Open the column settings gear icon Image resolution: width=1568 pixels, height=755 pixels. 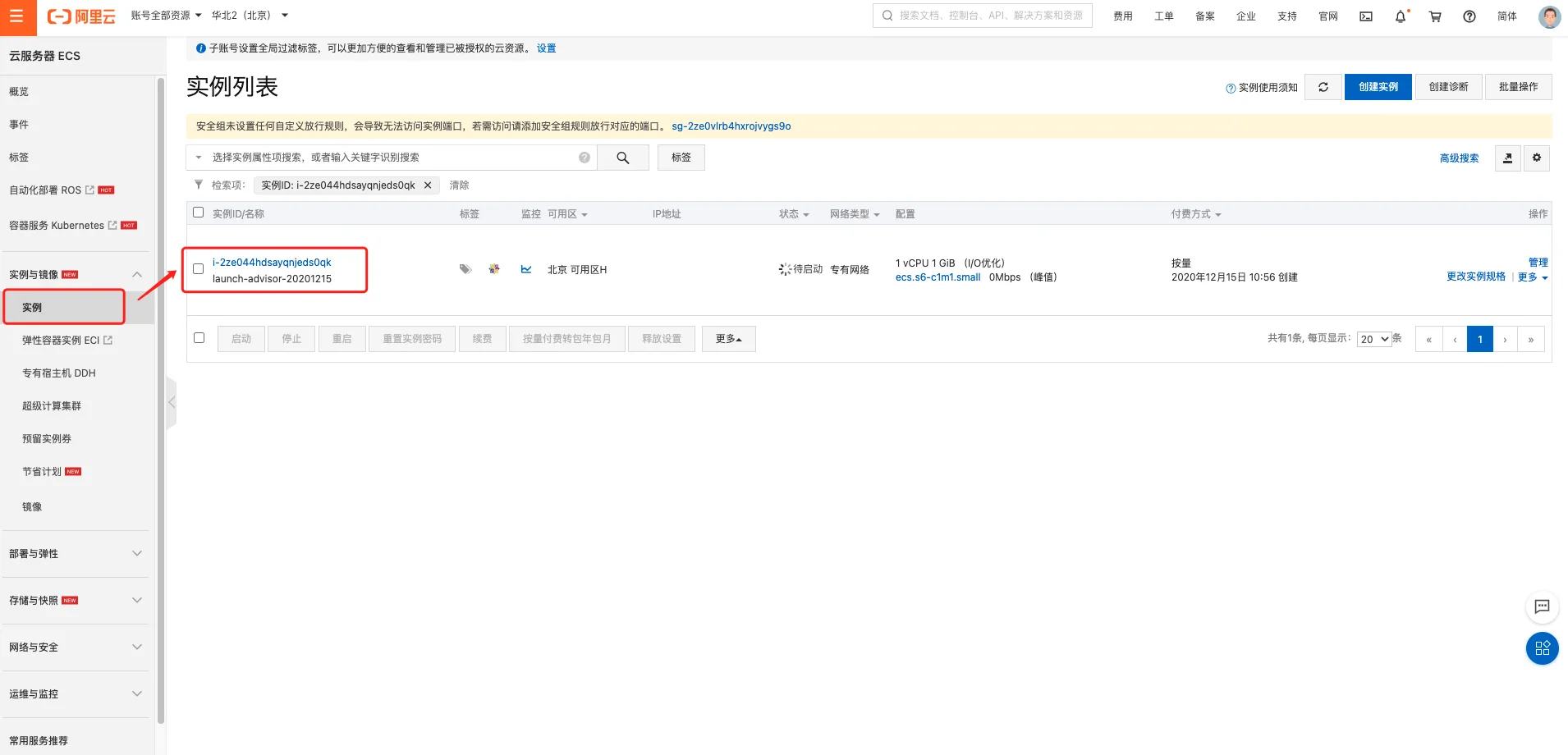(x=1537, y=158)
